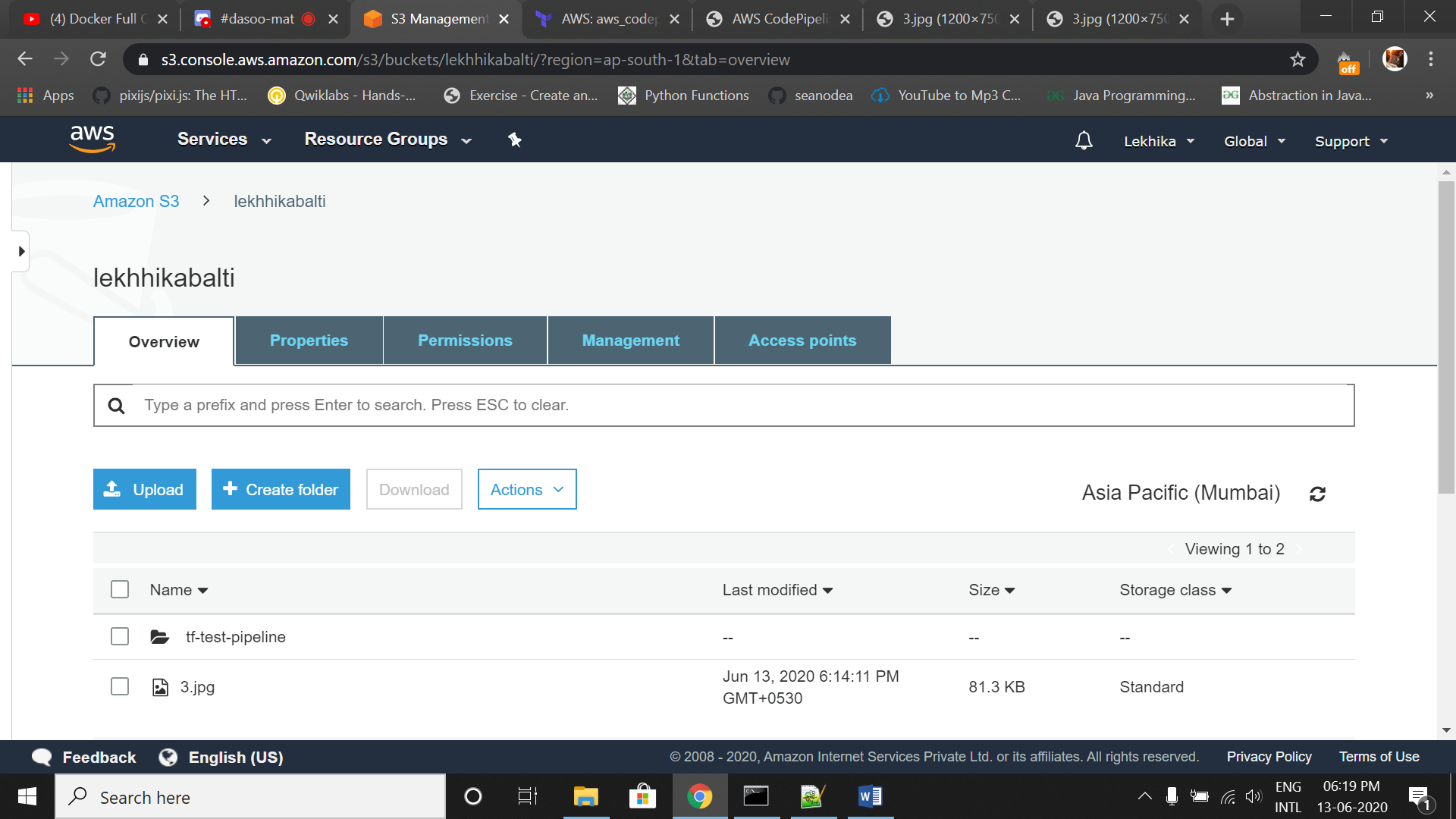This screenshot has height=819, width=1456.
Task: Bookmark this page with the star icon
Action: click(1298, 59)
